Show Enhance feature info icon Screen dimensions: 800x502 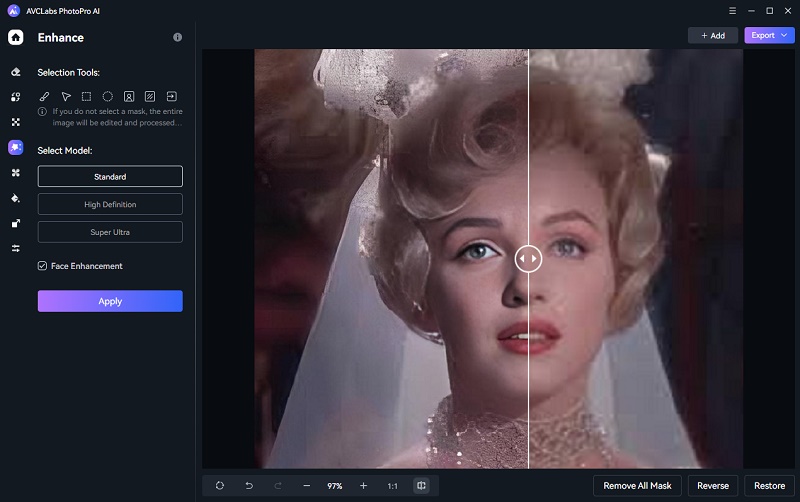tap(178, 37)
